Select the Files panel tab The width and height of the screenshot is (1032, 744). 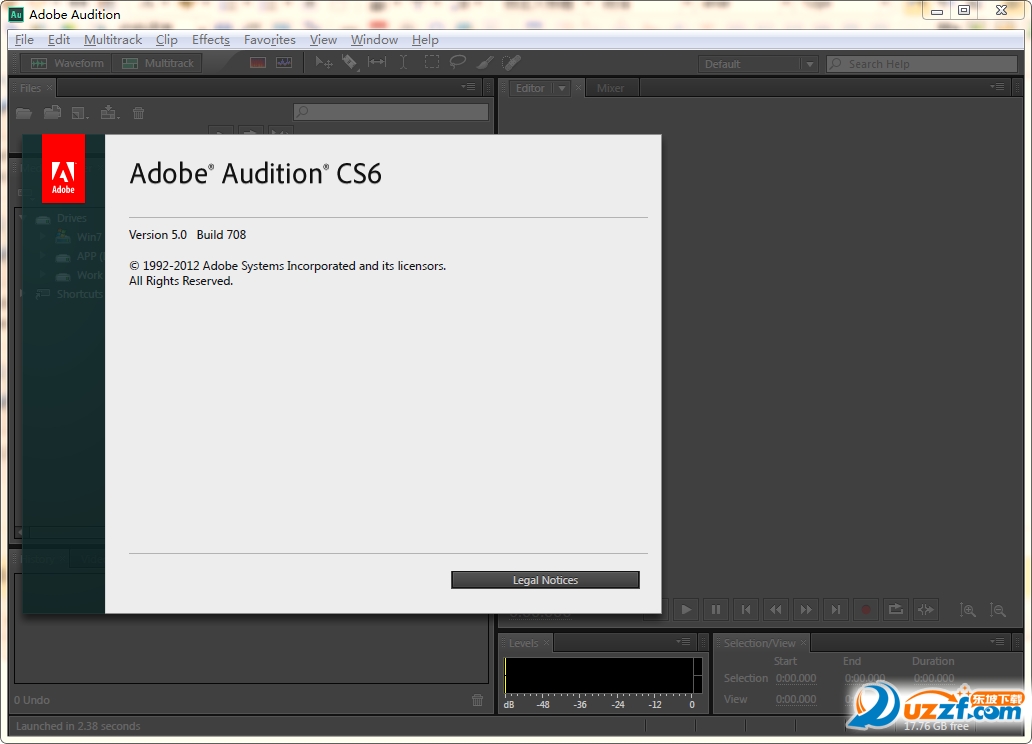click(x=30, y=88)
